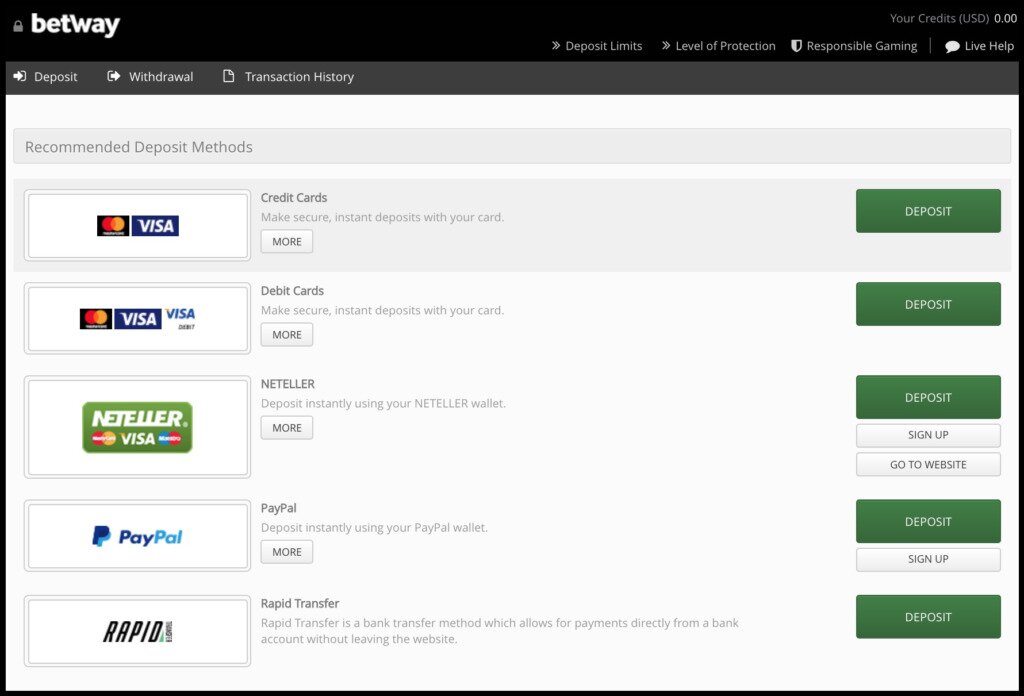Screen dimensions: 1024x696
Task: Open the Transaction History tab
Action: [x=288, y=77]
